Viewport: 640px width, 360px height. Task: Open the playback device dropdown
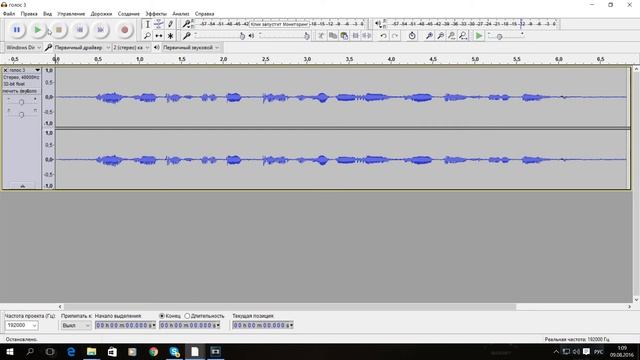point(191,48)
